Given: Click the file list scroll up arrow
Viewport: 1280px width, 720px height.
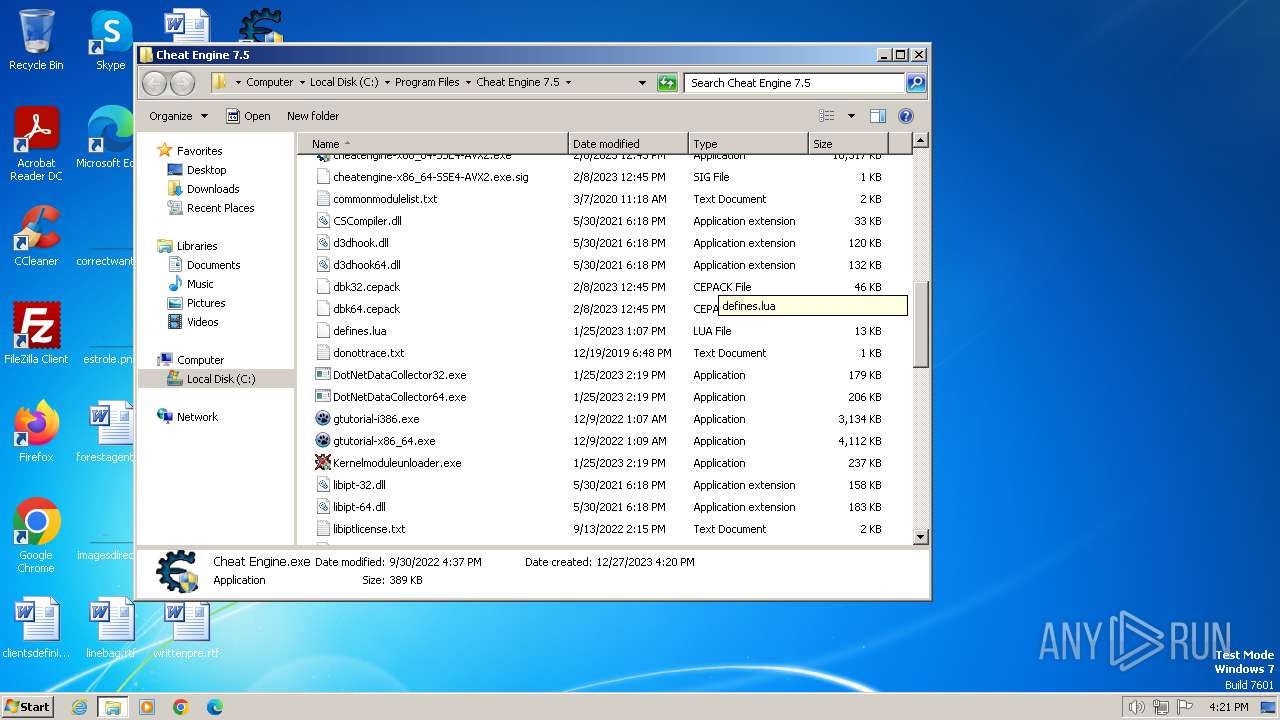Looking at the screenshot, I should pyautogui.click(x=921, y=141).
